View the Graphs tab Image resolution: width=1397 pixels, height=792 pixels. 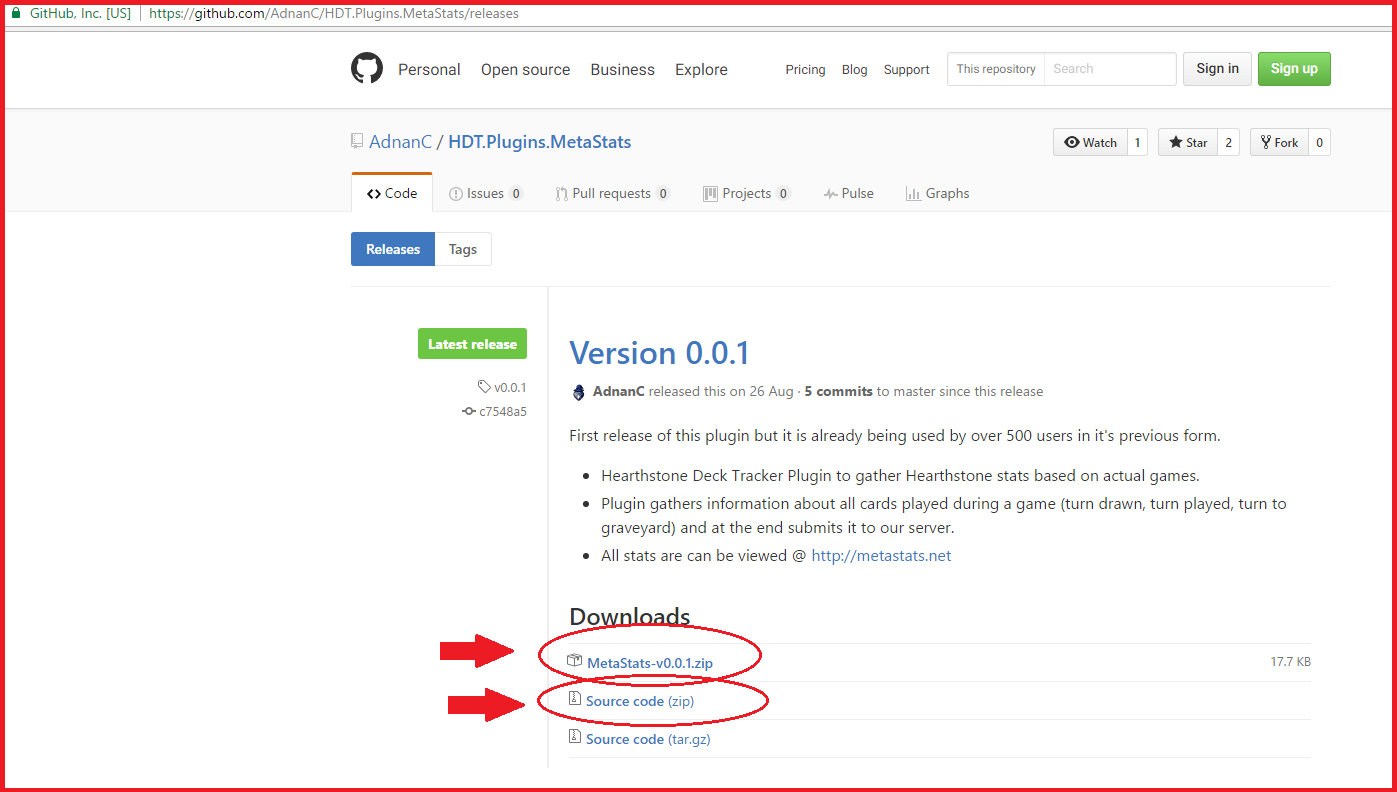[x=938, y=193]
